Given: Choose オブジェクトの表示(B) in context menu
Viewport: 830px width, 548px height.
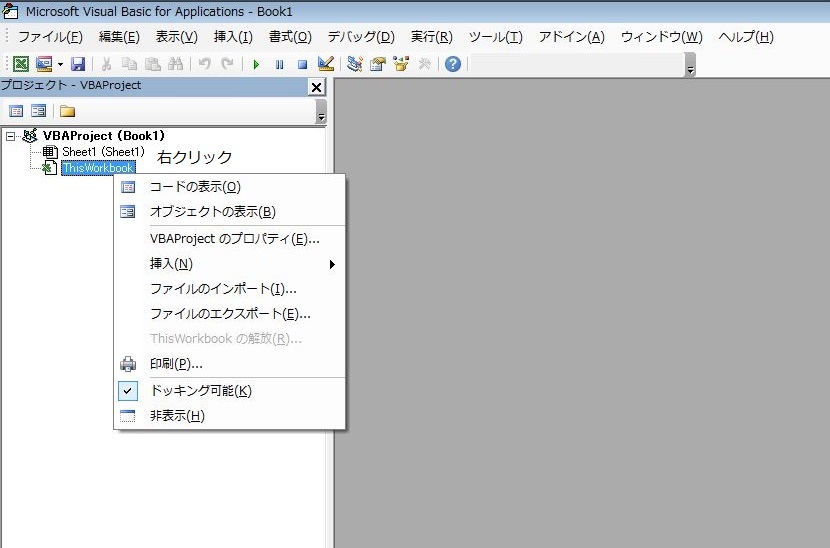Looking at the screenshot, I should (230, 212).
